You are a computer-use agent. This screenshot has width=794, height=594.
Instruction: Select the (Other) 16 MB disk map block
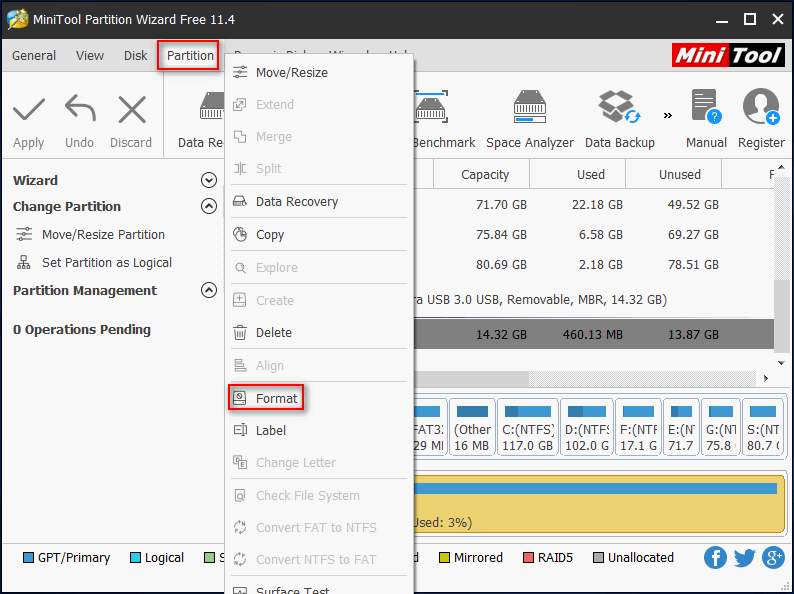472,427
